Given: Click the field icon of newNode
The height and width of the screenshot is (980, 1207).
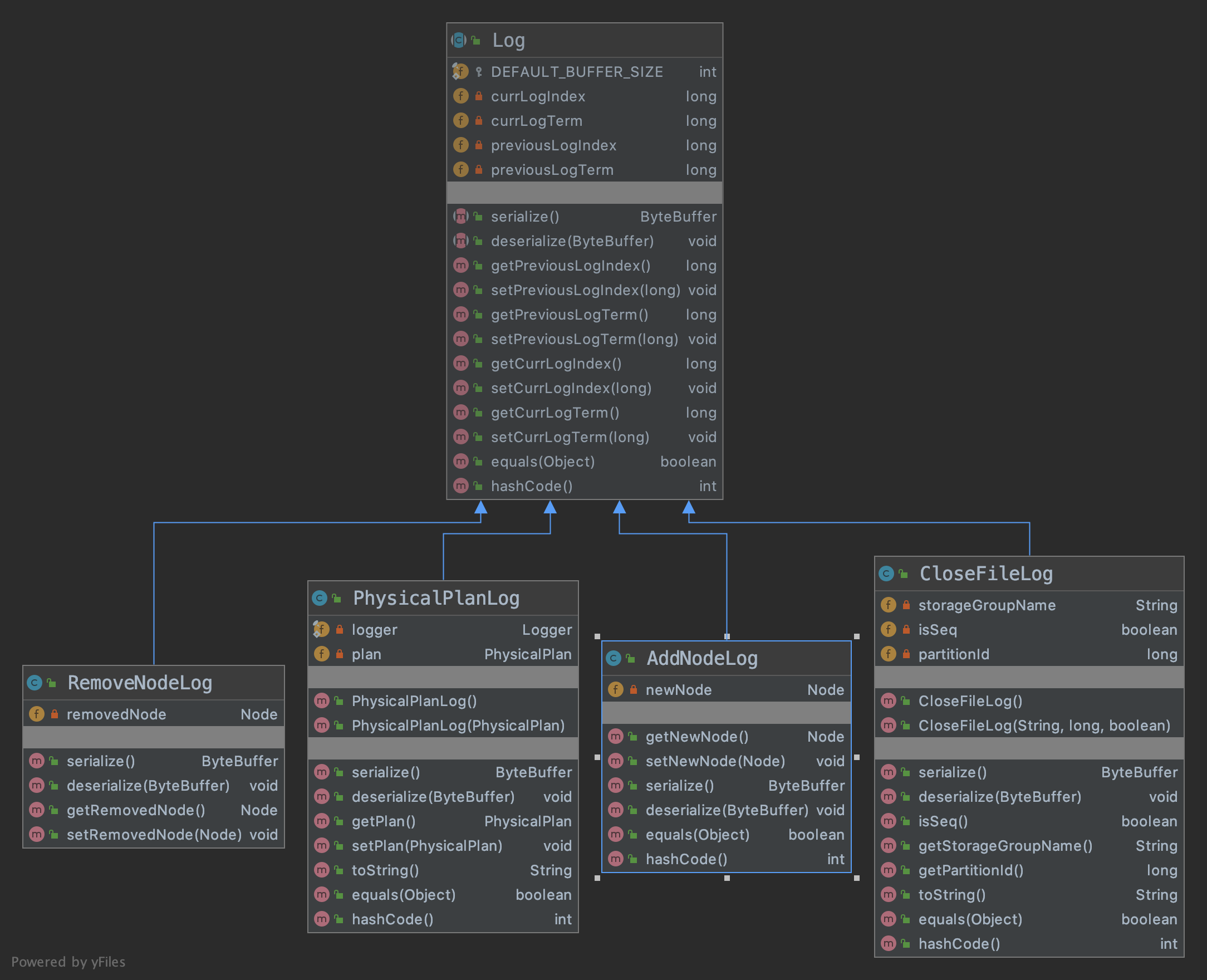Looking at the screenshot, I should 615,689.
